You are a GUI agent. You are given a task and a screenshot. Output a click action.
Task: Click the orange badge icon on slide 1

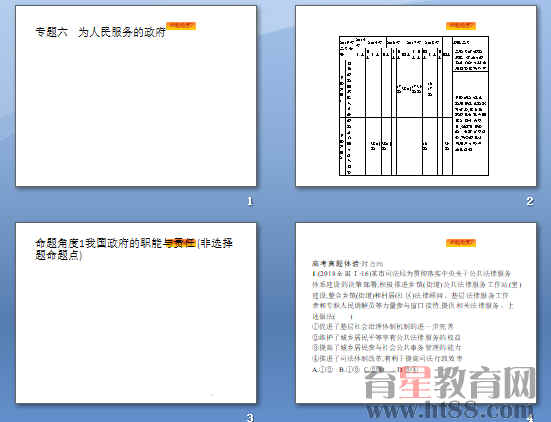(181, 26)
